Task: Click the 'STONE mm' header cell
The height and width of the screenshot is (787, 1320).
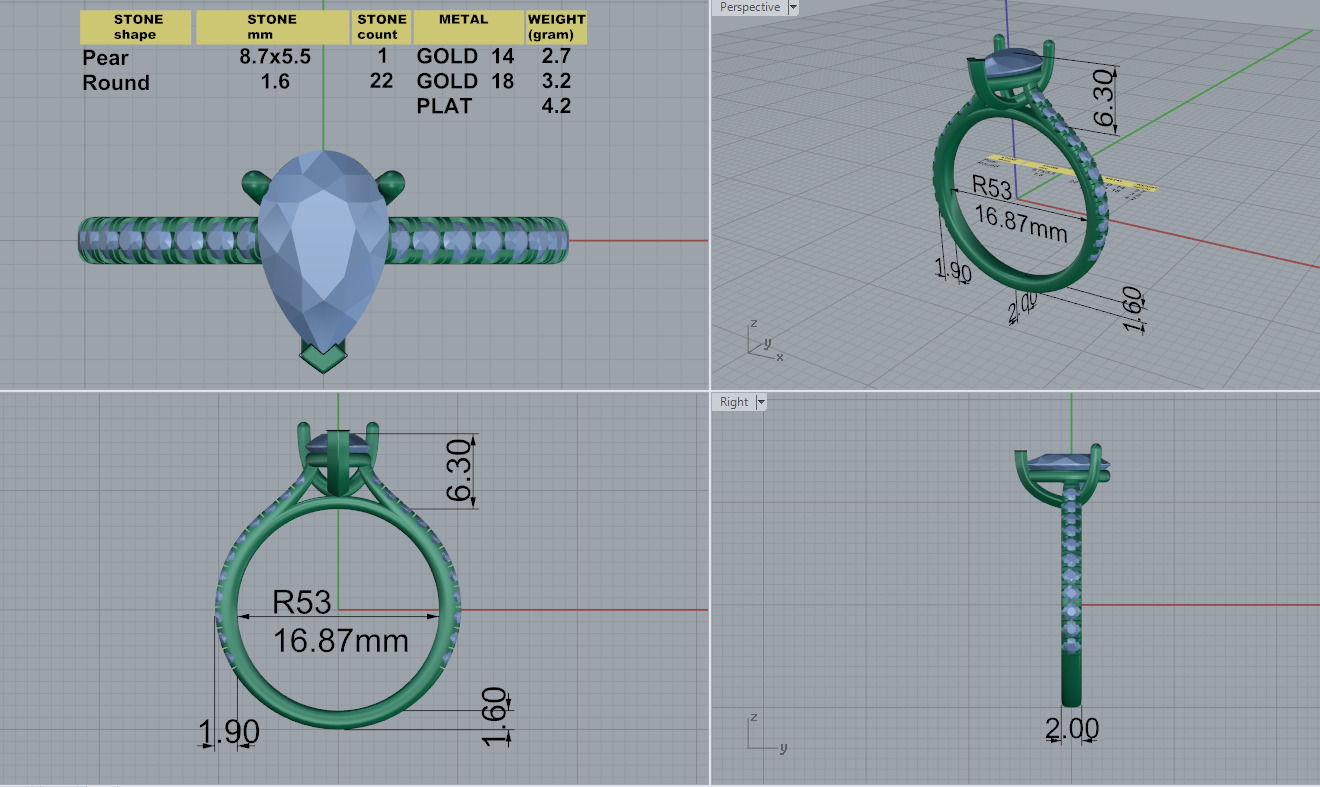Action: 273,27
